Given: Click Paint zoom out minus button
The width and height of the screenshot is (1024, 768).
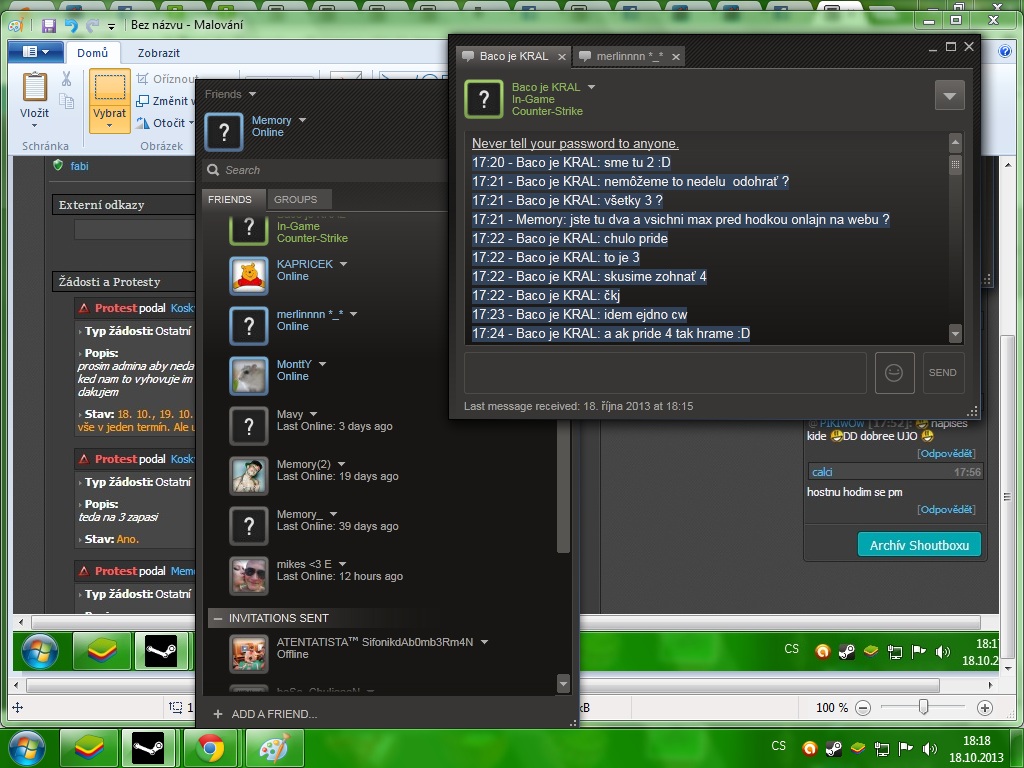Looking at the screenshot, I should (x=863, y=707).
